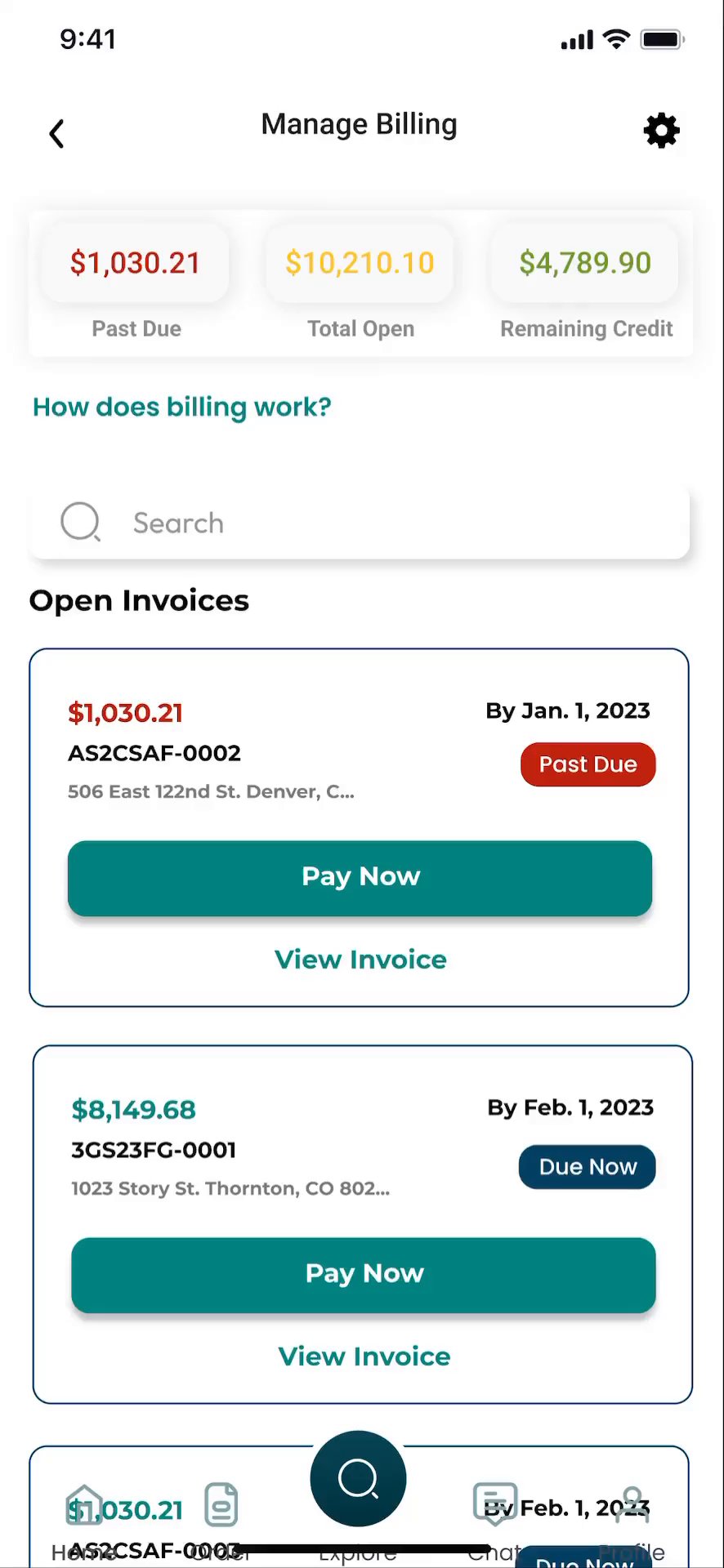Tap the magnifier icon in search bar
This screenshot has height=1568, width=724.
(x=80, y=522)
